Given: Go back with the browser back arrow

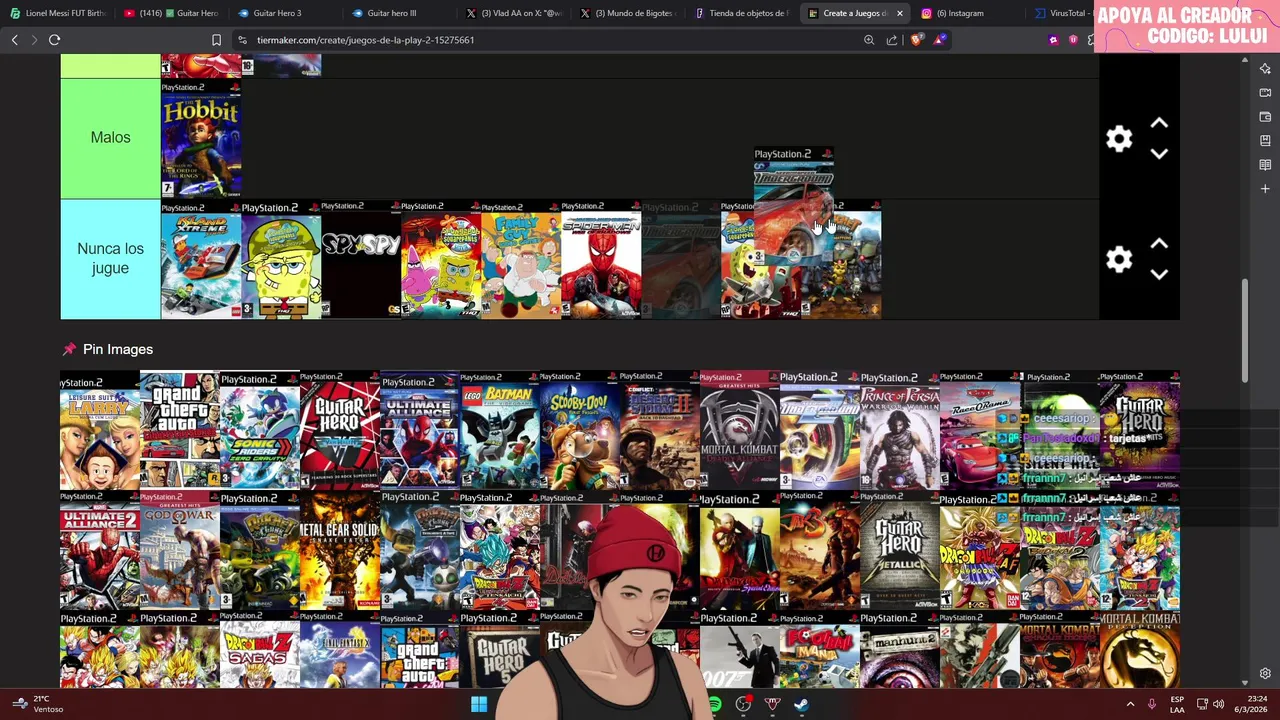Looking at the screenshot, I should tap(14, 40).
